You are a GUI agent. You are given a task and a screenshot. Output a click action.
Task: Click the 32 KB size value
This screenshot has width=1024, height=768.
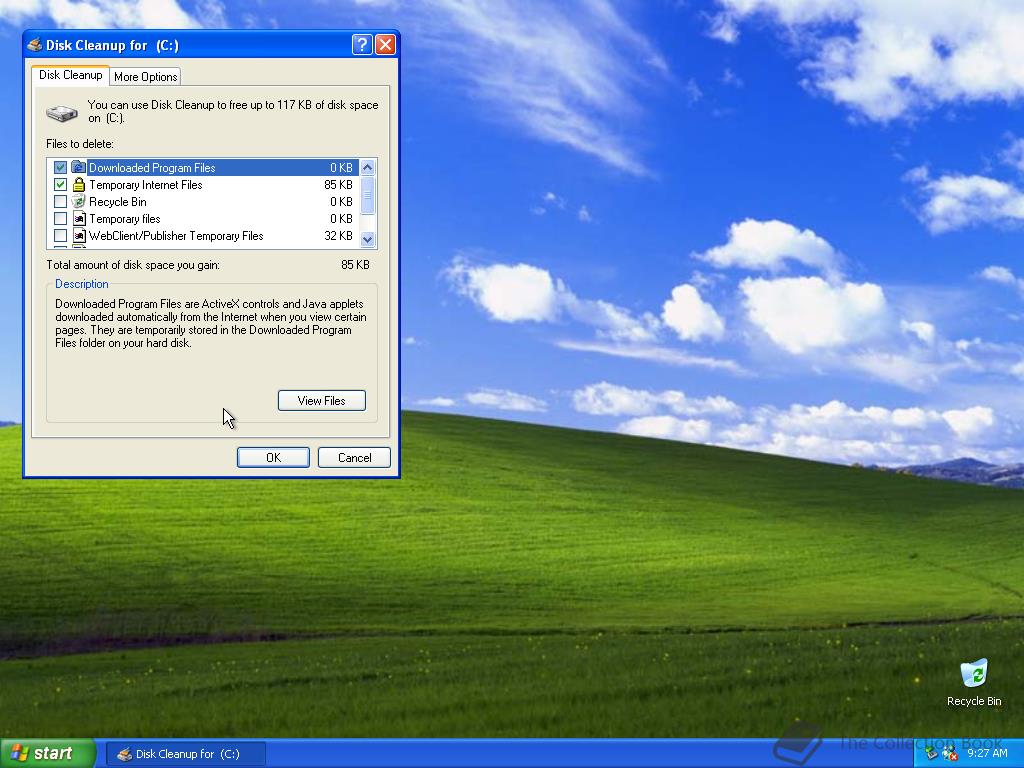pyautogui.click(x=338, y=236)
